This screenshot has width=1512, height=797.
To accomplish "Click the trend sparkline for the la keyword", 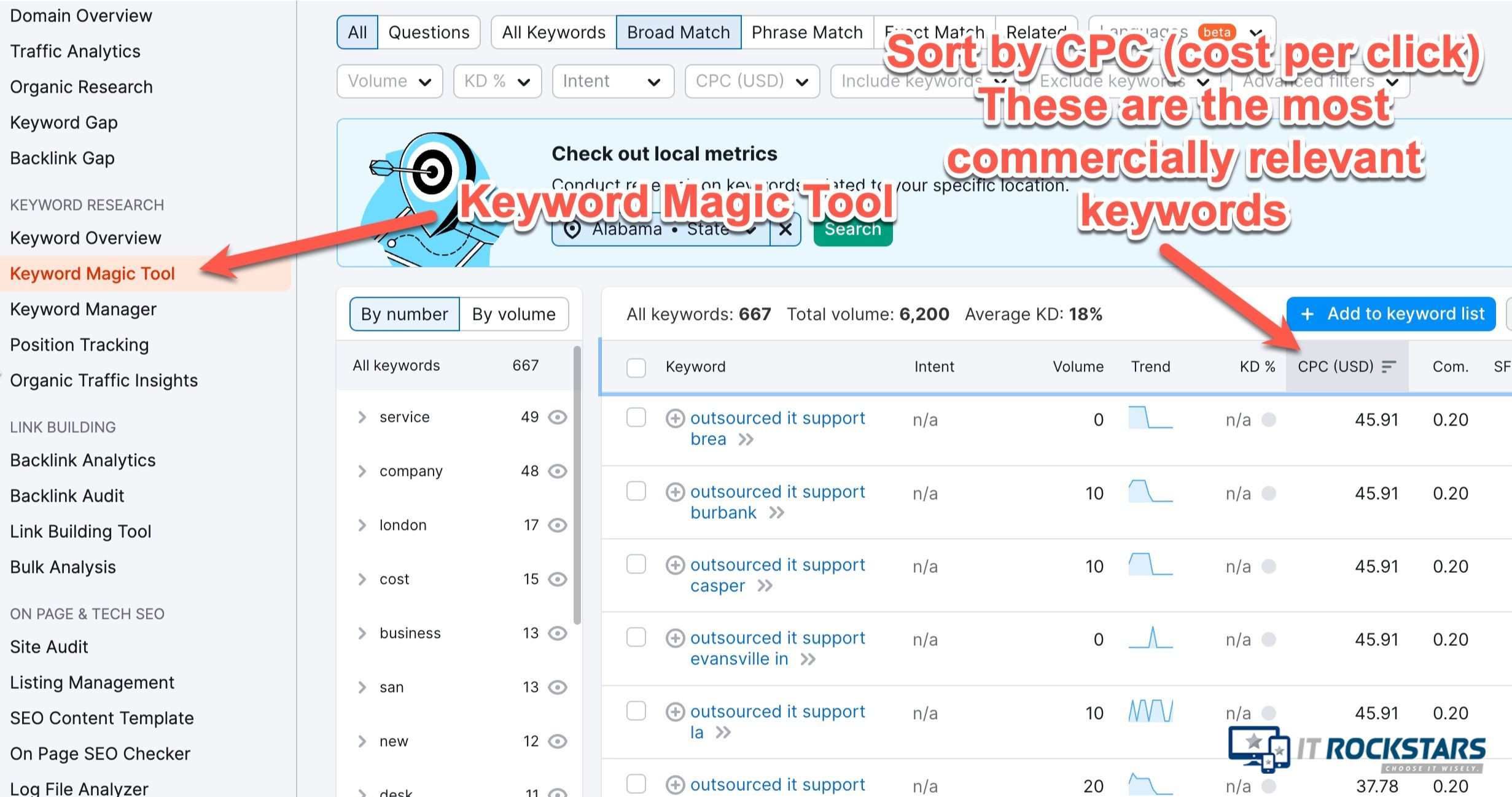I will (x=1150, y=711).
